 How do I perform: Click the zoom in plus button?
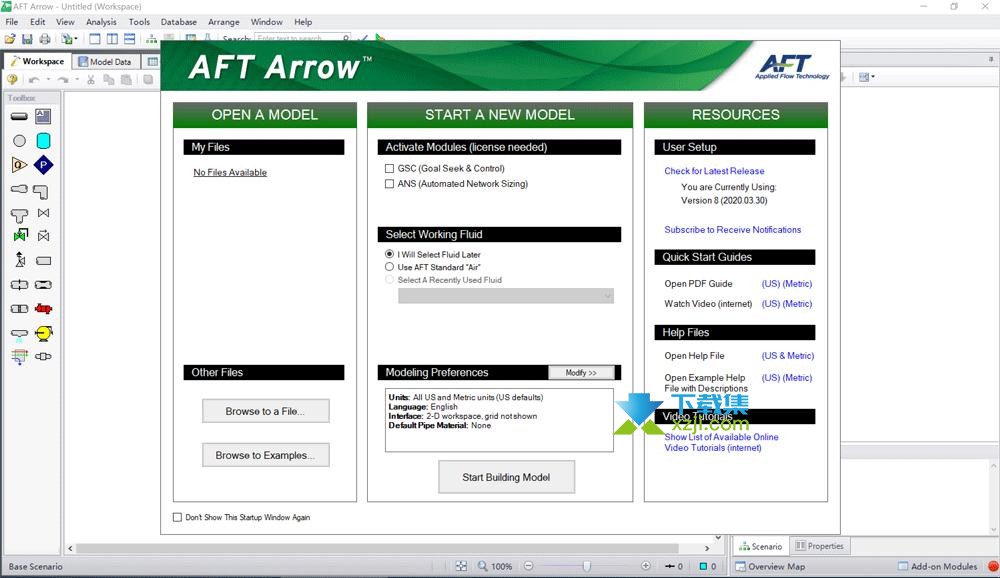pos(646,566)
